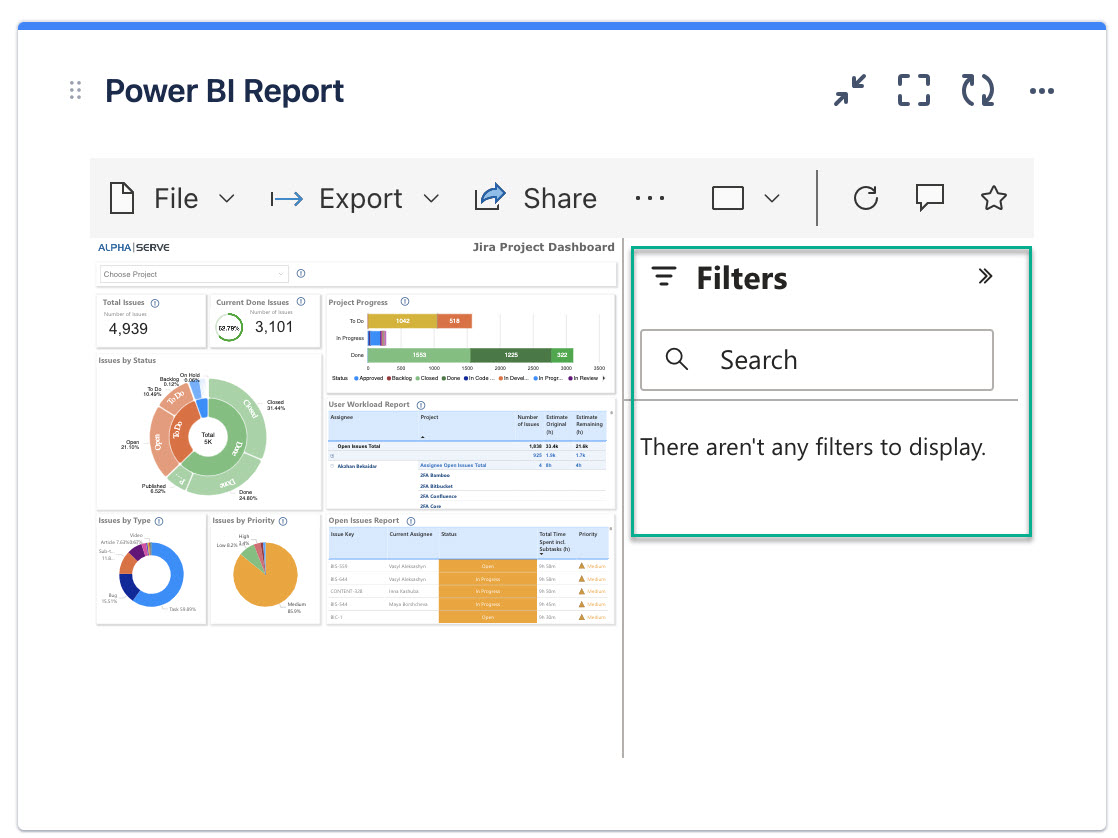Open the File menu dropdown
Screen dimensions: 1118x838
click(x=227, y=197)
